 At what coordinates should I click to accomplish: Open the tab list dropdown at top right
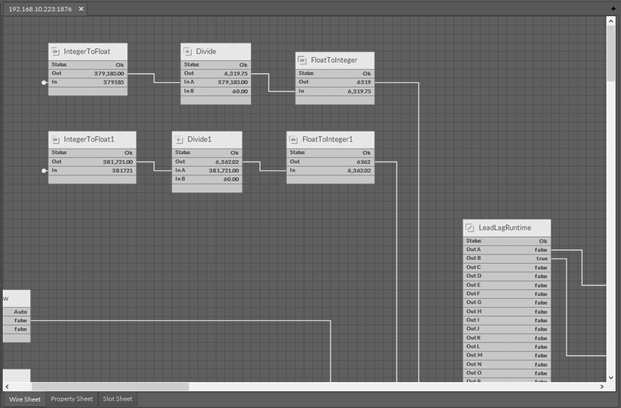[612, 8]
